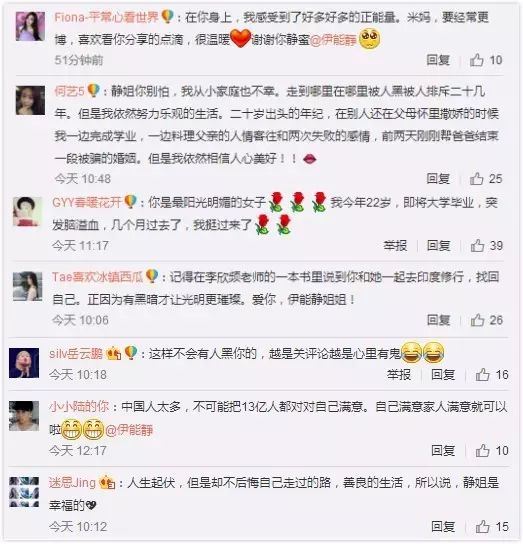Open silv岳云鹏's avatar thumbnail
Image resolution: width=523 pixels, height=544 pixels.
(24, 363)
